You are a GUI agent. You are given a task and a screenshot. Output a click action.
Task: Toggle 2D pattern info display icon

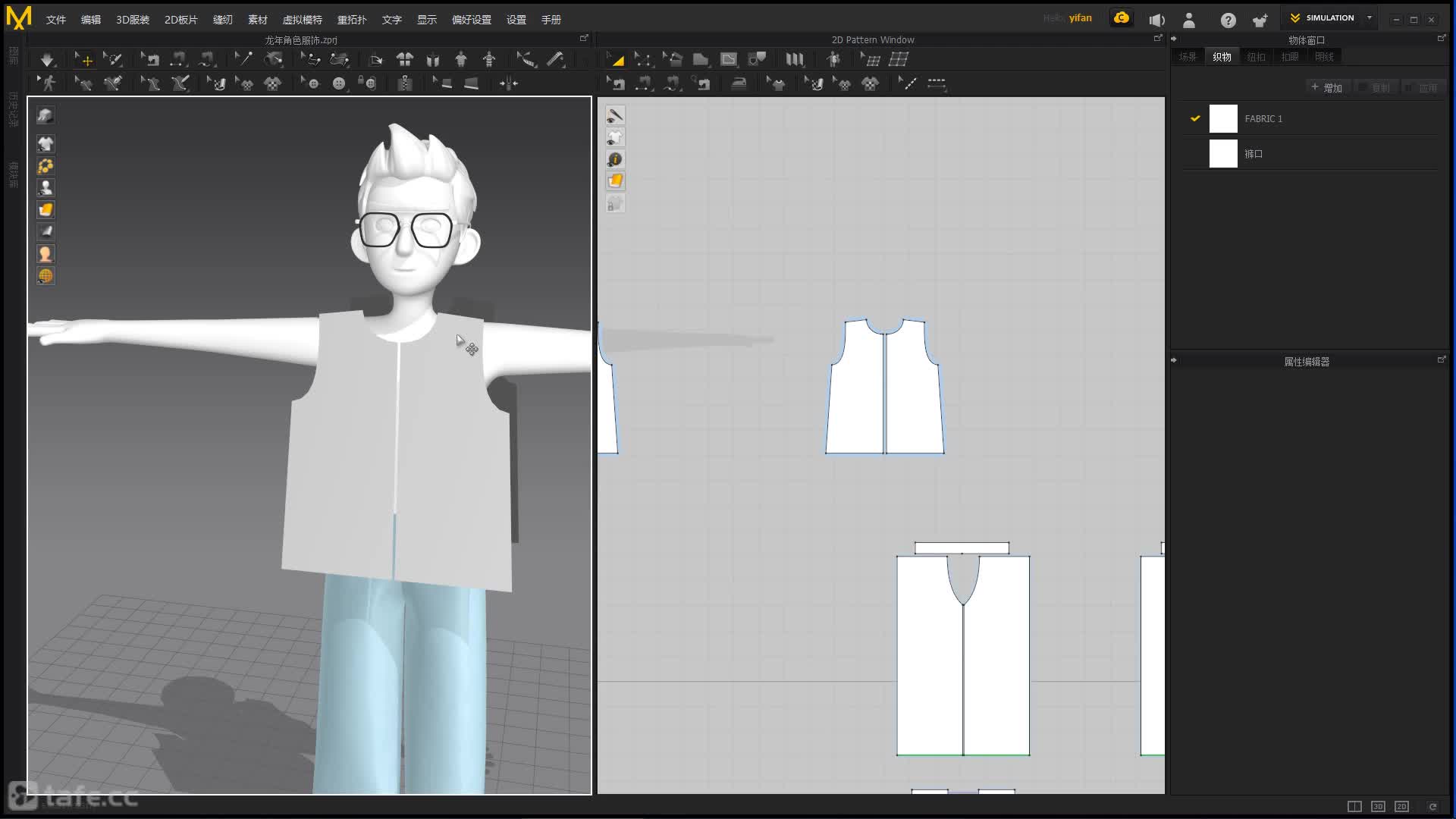click(615, 159)
